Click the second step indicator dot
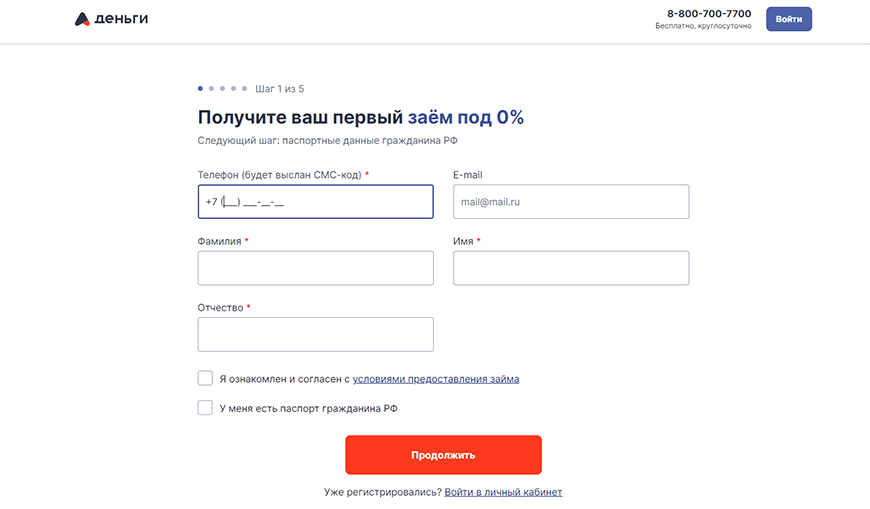The height and width of the screenshot is (509, 870). (x=211, y=89)
